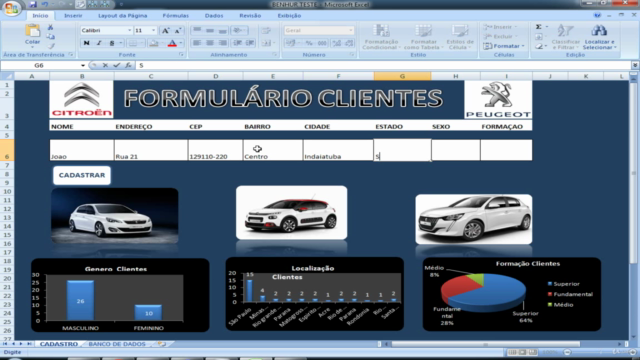Open Layout da Página tab
640x360 pixels.
pos(122,16)
